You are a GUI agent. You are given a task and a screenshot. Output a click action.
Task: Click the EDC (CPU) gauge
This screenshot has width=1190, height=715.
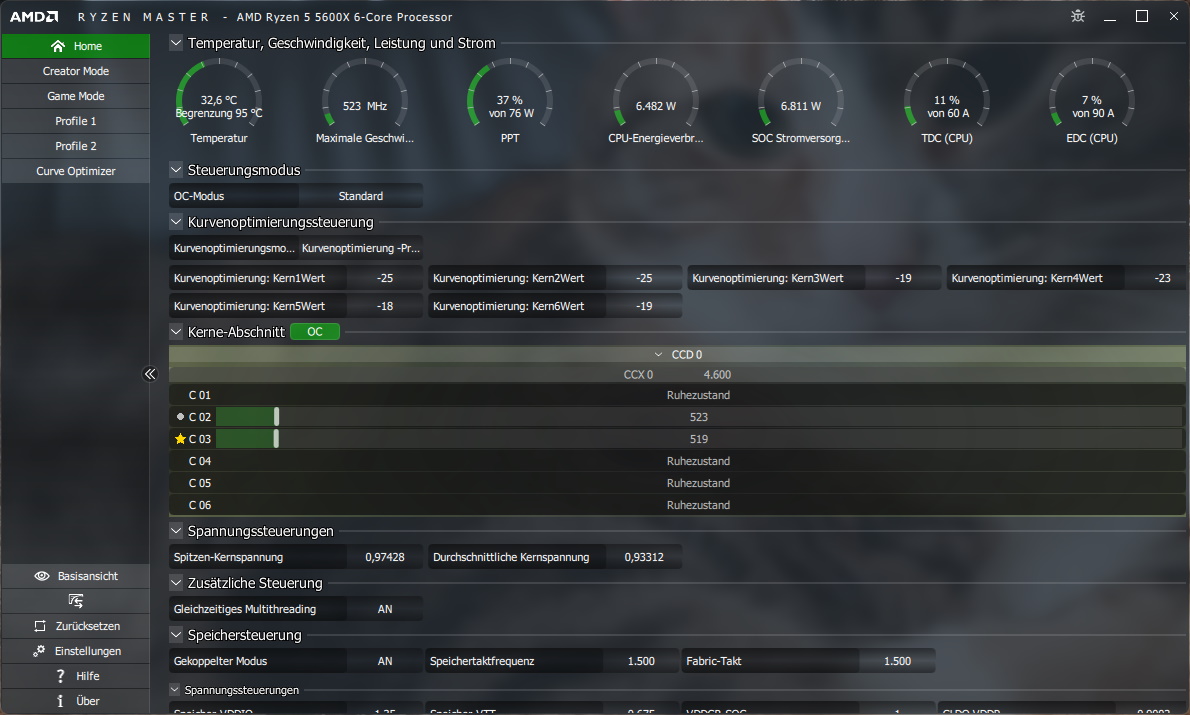tap(1092, 102)
